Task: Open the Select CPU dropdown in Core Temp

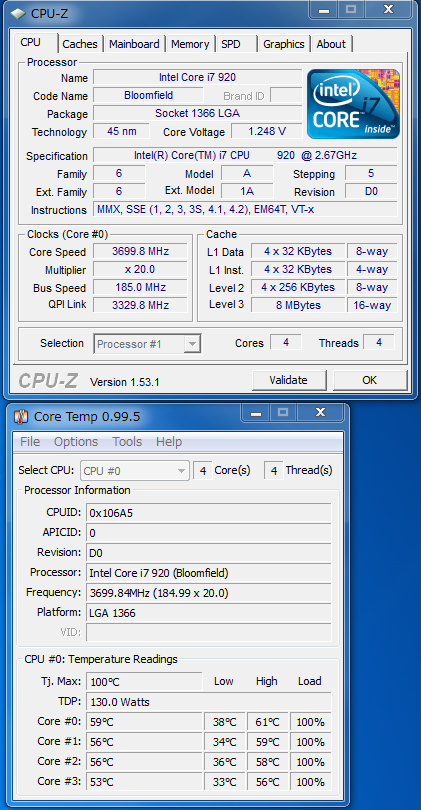Action: pos(135,471)
